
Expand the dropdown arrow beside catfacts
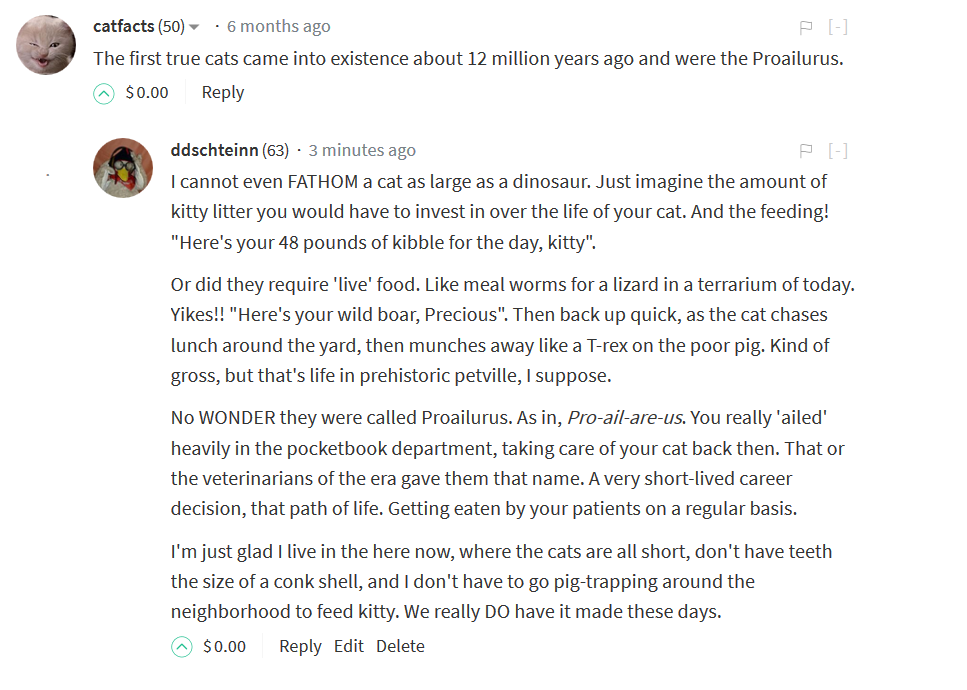click(194, 27)
